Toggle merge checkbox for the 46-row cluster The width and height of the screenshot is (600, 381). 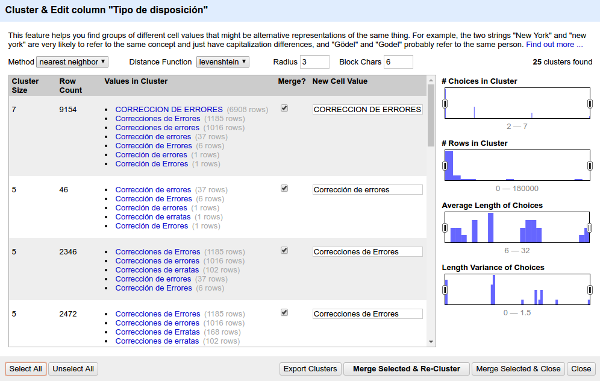[x=284, y=188]
